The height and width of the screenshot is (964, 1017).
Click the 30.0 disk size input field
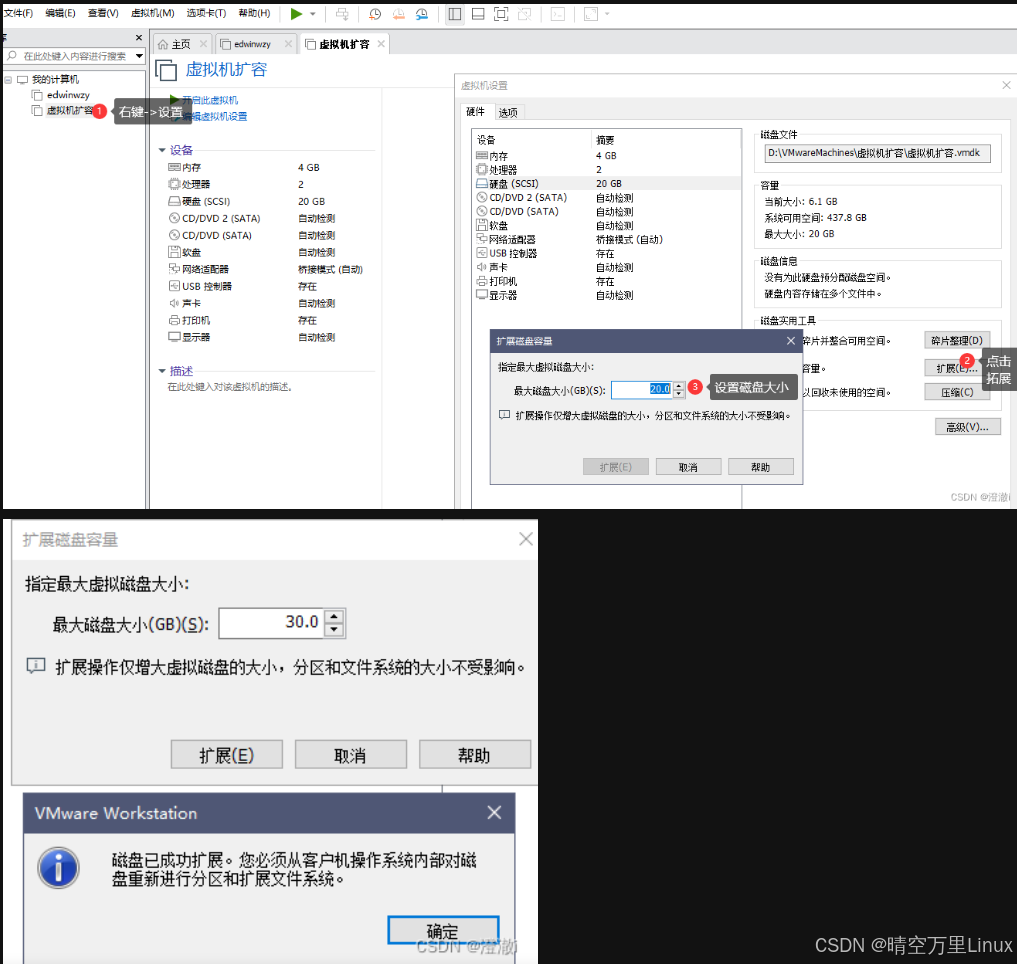[271, 623]
